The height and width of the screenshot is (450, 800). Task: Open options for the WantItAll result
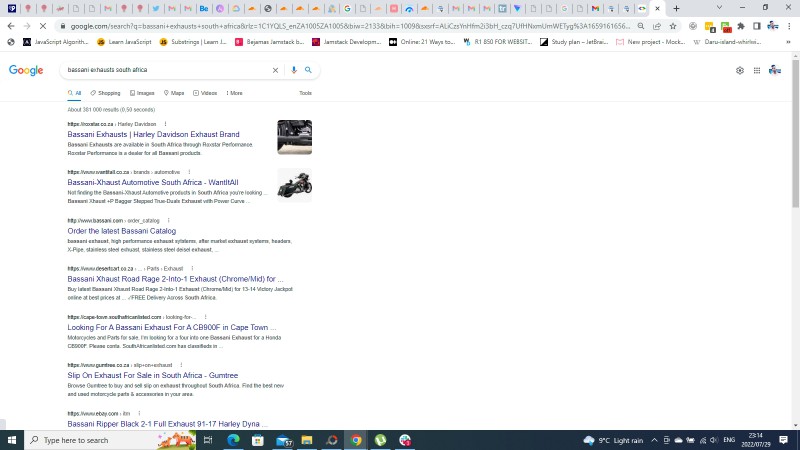189,172
